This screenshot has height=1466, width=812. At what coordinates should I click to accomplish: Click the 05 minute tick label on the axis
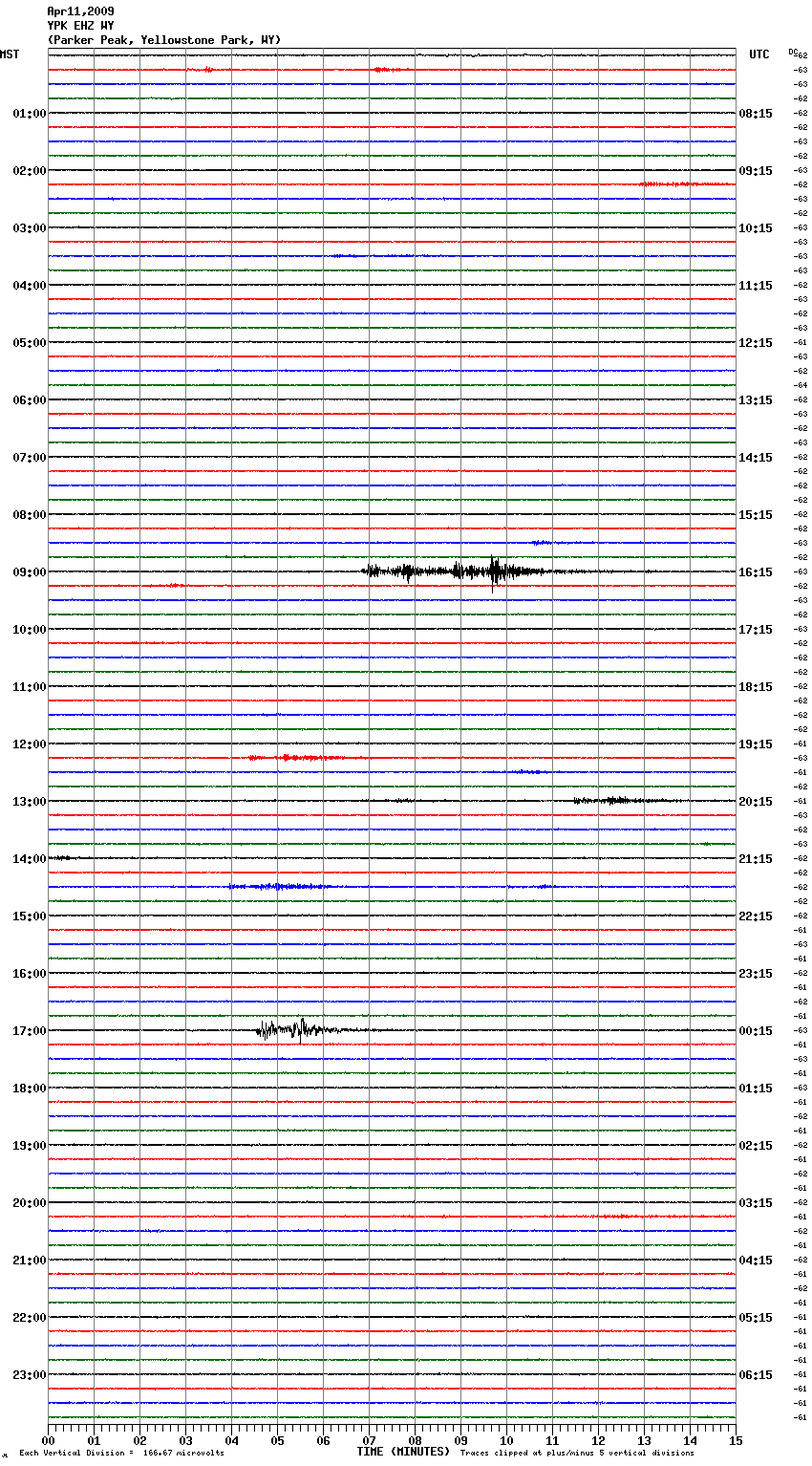(277, 1440)
